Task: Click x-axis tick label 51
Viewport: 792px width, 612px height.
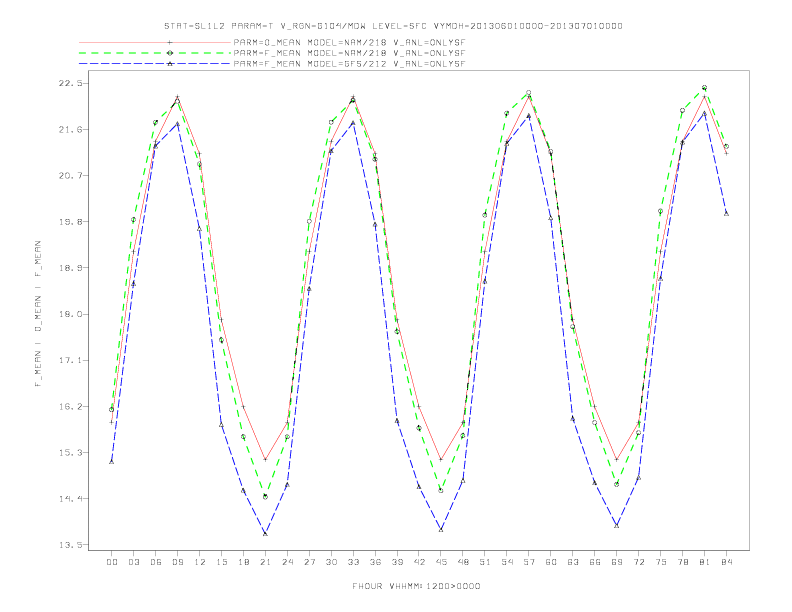Action: 485,562
